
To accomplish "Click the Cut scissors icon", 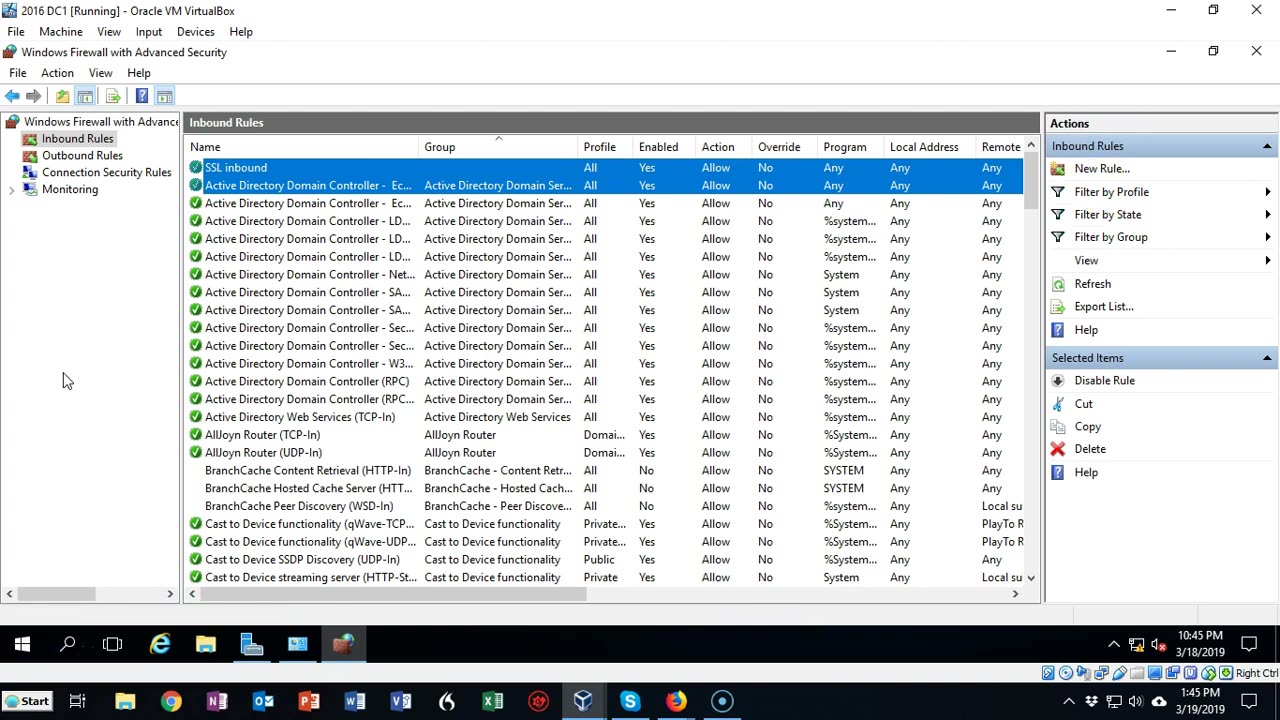I will 1058,404.
